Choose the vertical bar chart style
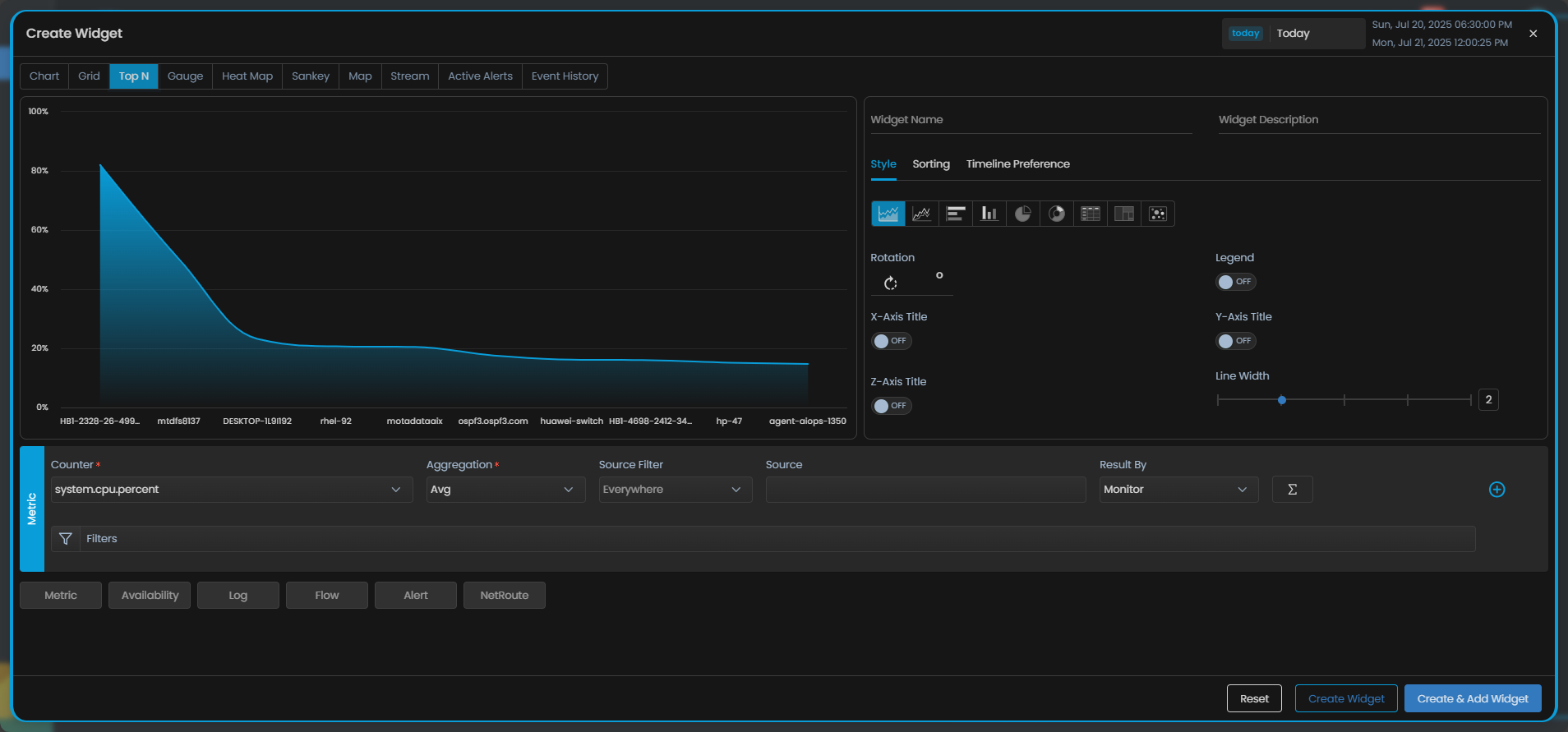 [989, 214]
